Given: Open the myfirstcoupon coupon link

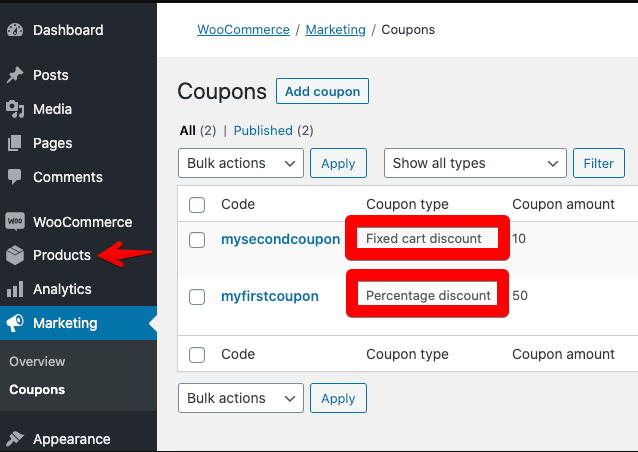Looking at the screenshot, I should pos(270,296).
